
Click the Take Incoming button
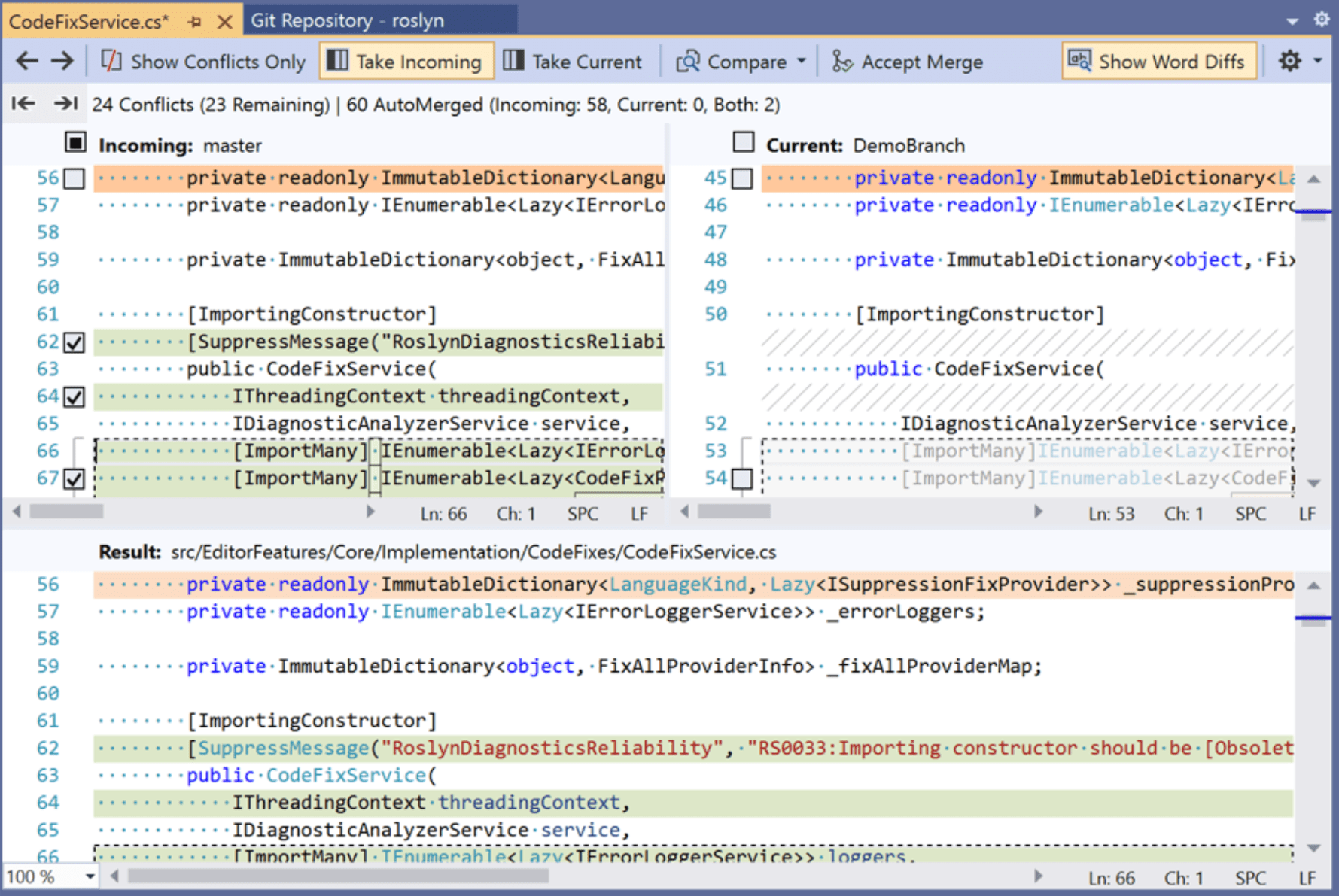(x=406, y=61)
